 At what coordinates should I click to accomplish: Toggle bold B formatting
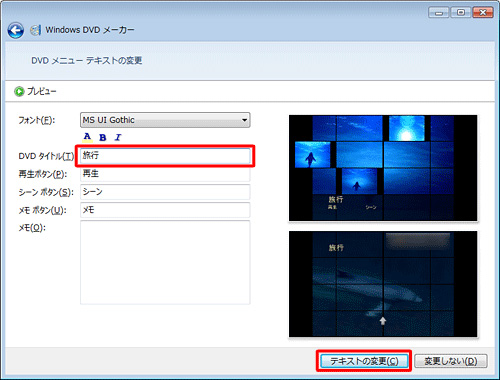coord(103,137)
